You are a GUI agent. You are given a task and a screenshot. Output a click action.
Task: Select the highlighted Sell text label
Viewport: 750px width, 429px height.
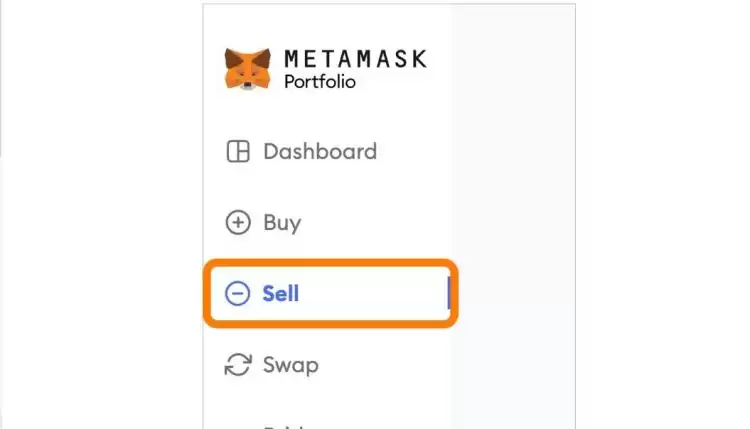tap(281, 293)
